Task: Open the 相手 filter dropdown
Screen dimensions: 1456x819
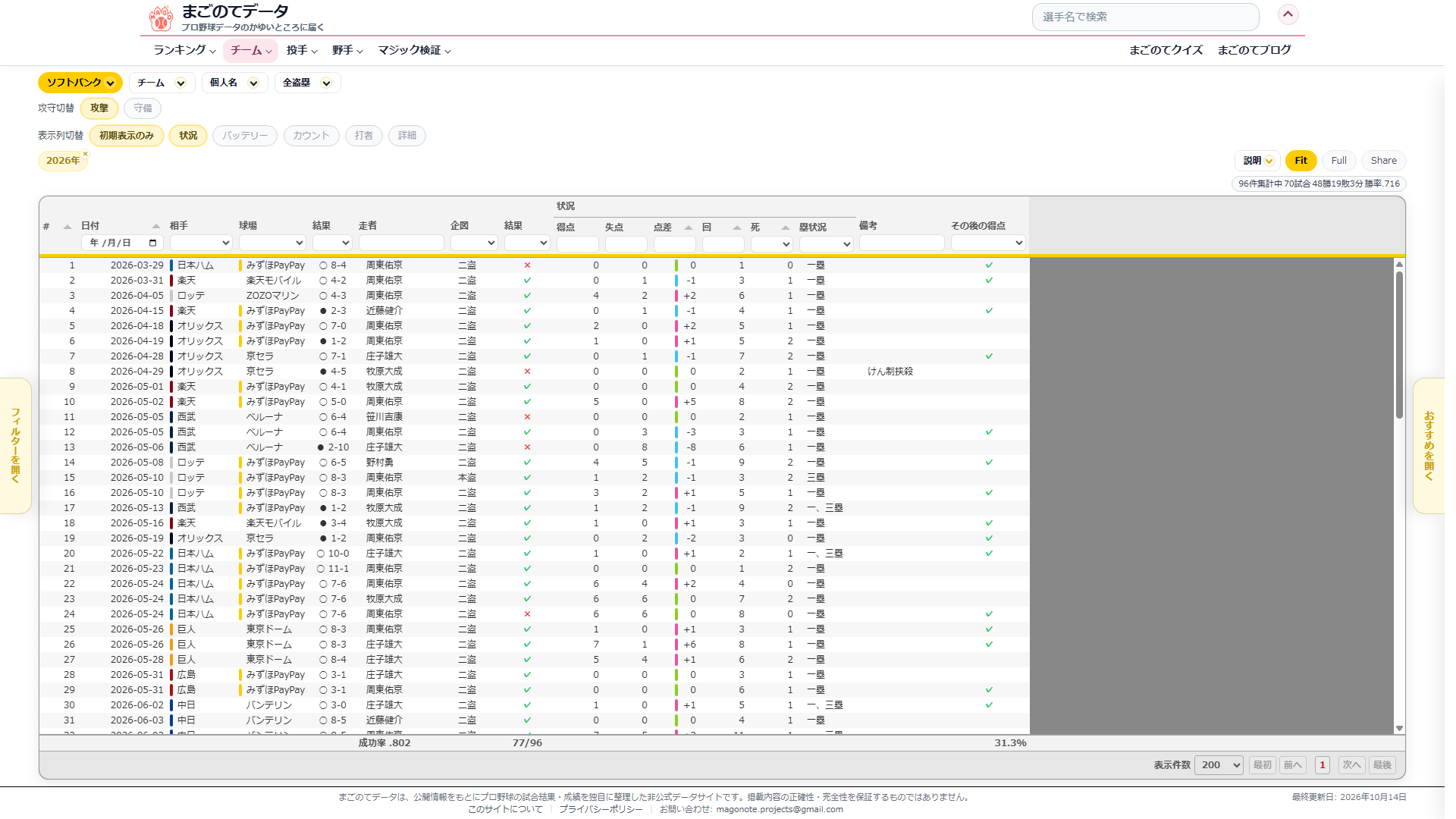Action: (201, 243)
